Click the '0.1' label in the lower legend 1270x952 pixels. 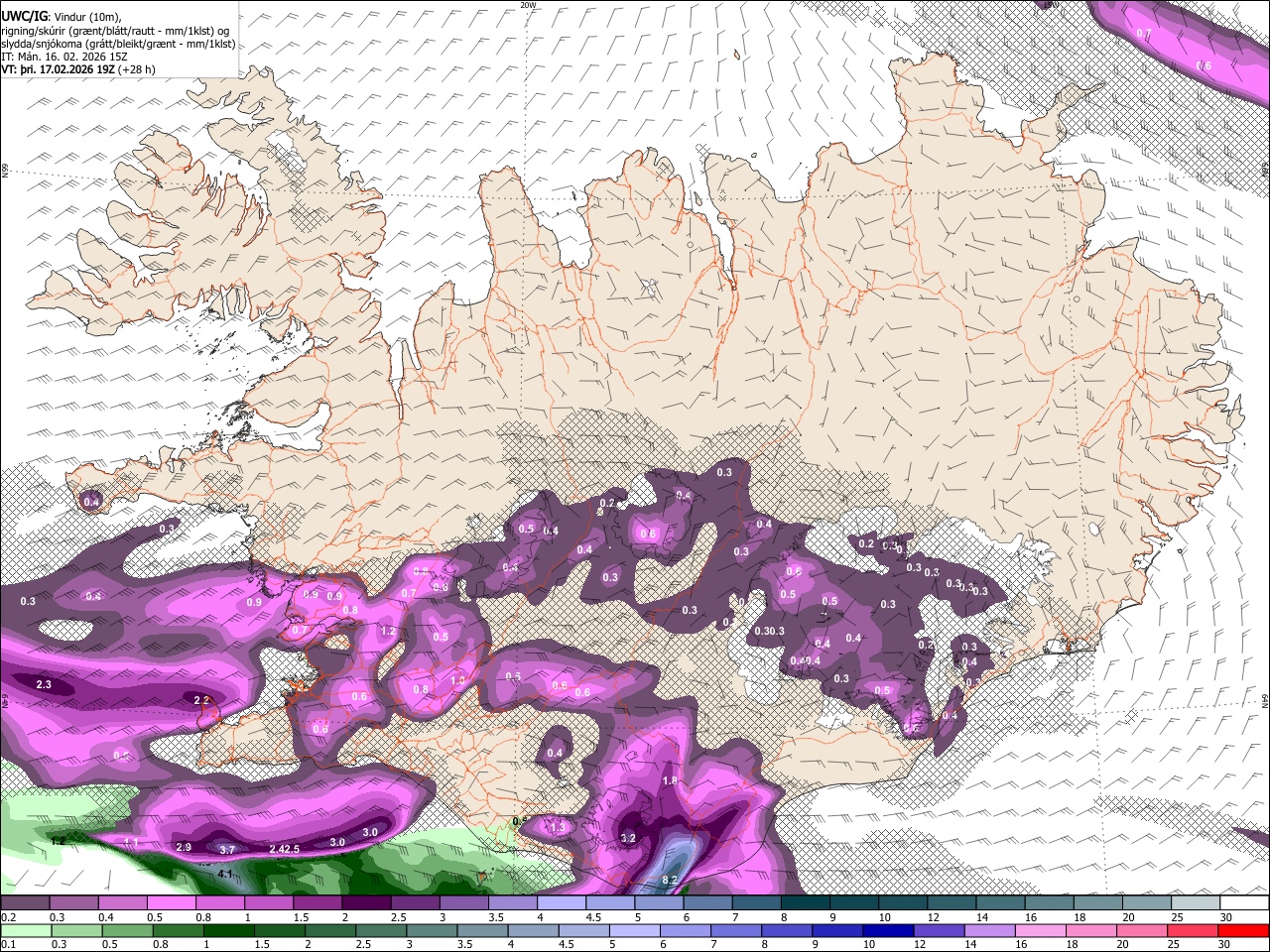pyautogui.click(x=7, y=944)
